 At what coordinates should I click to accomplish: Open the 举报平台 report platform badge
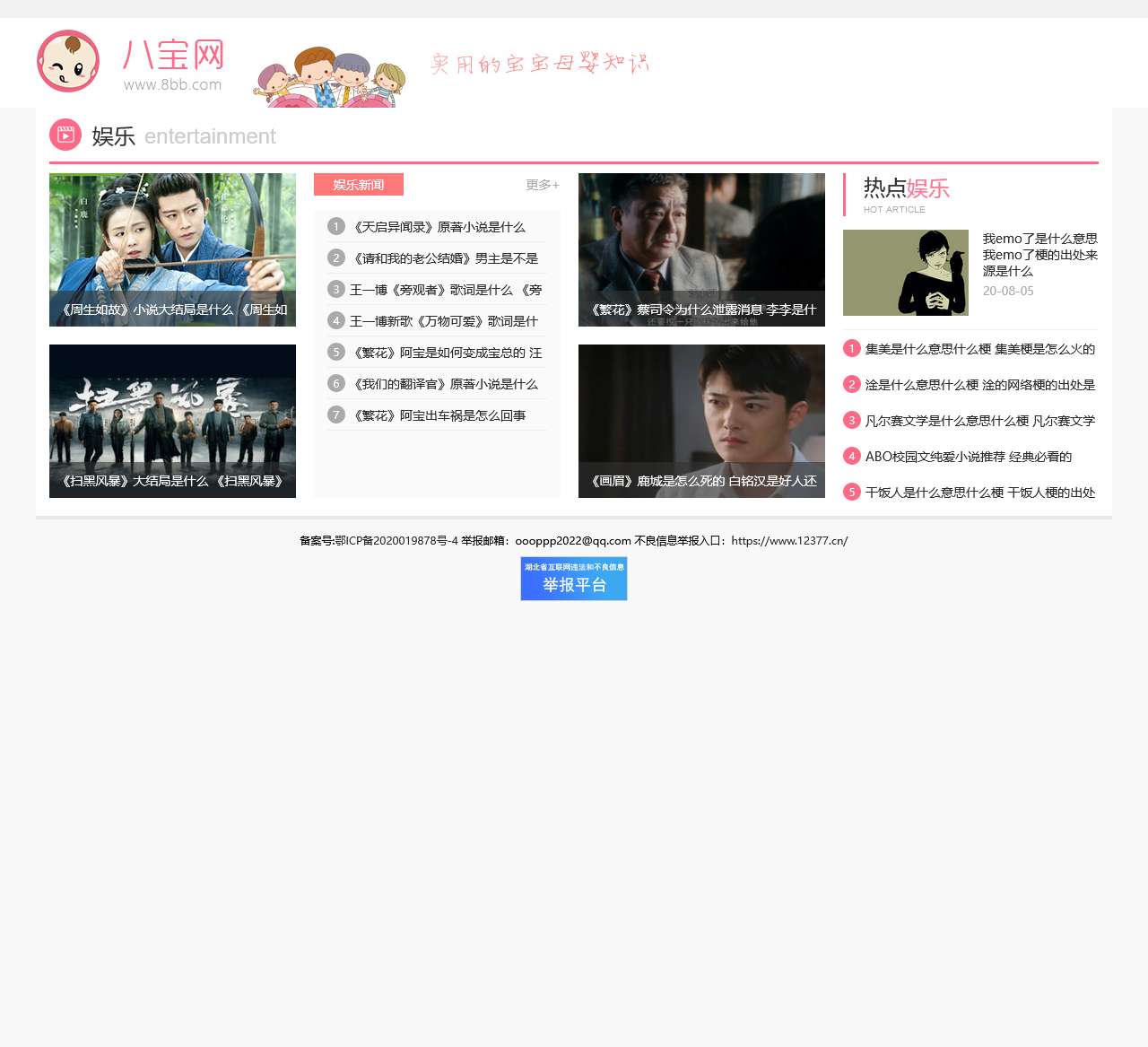pyautogui.click(x=574, y=579)
